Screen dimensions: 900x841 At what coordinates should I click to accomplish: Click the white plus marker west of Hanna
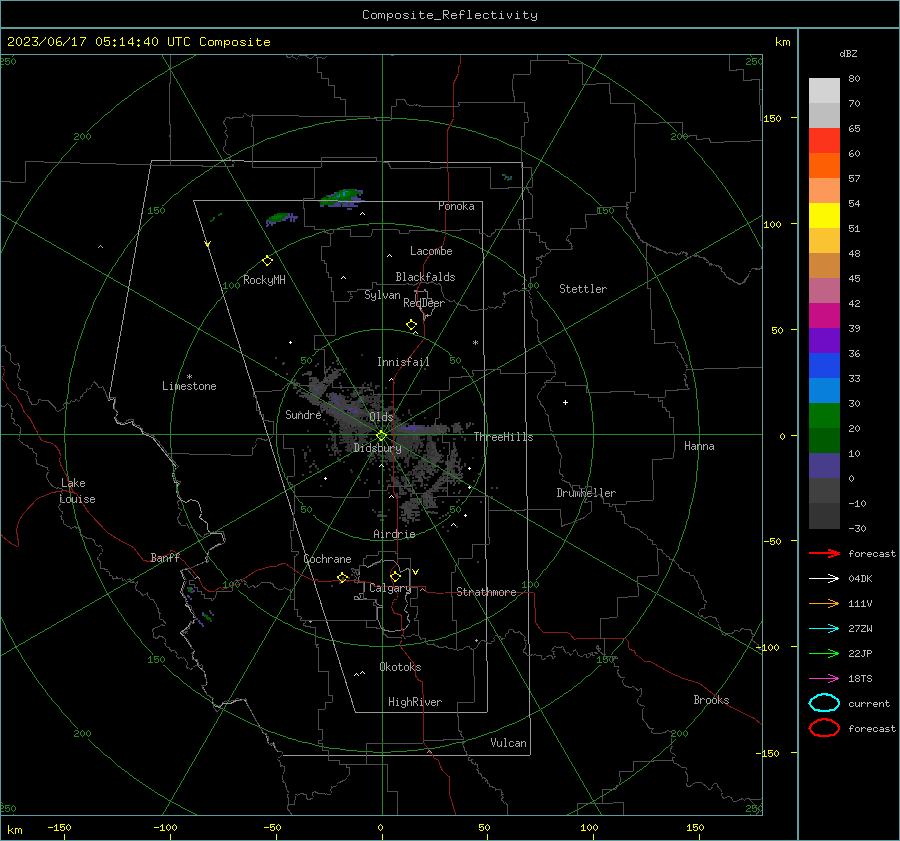pyautogui.click(x=565, y=402)
